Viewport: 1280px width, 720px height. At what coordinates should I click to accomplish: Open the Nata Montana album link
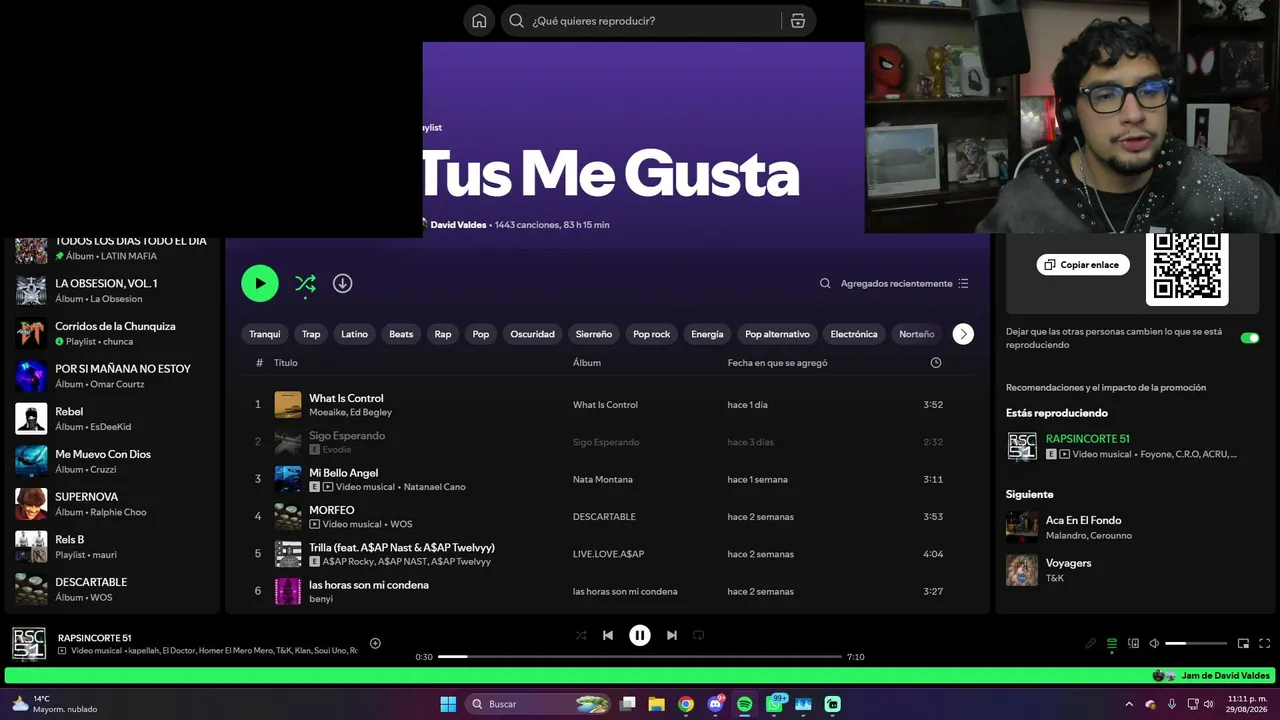coord(603,480)
